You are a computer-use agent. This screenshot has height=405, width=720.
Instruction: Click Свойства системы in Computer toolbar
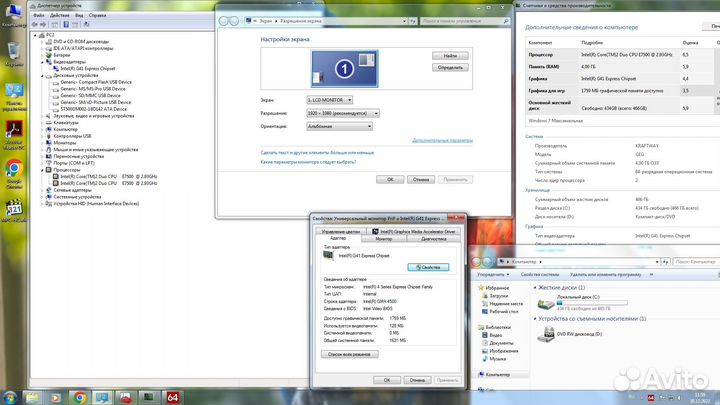coord(540,275)
